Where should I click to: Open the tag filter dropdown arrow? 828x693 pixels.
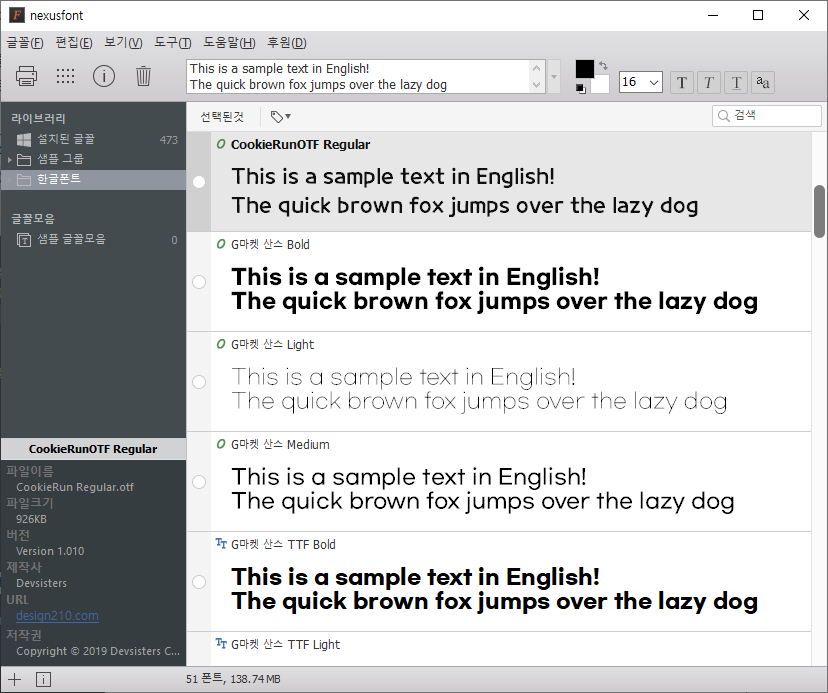[288, 116]
